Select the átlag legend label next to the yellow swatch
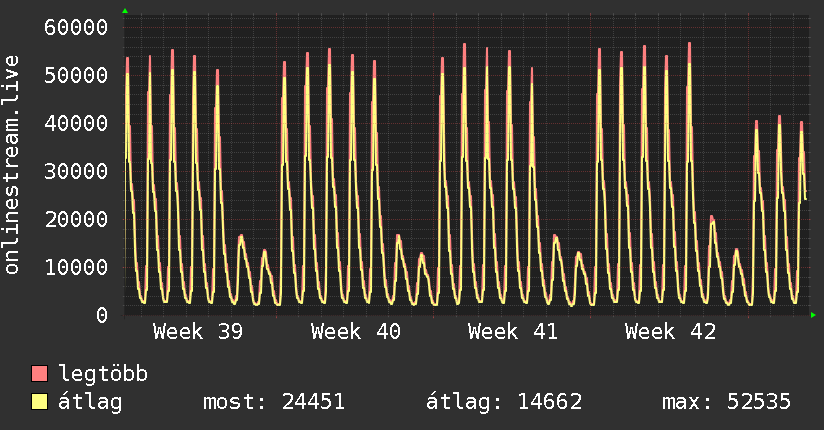This screenshot has width=824, height=430. 90,402
